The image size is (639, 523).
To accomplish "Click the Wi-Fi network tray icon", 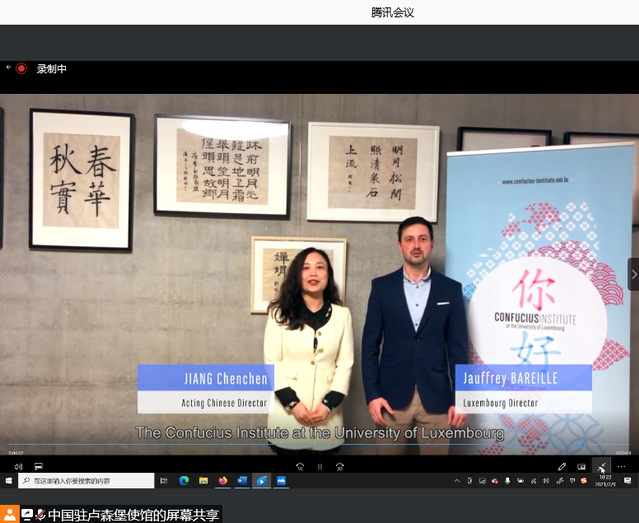I will 533,481.
